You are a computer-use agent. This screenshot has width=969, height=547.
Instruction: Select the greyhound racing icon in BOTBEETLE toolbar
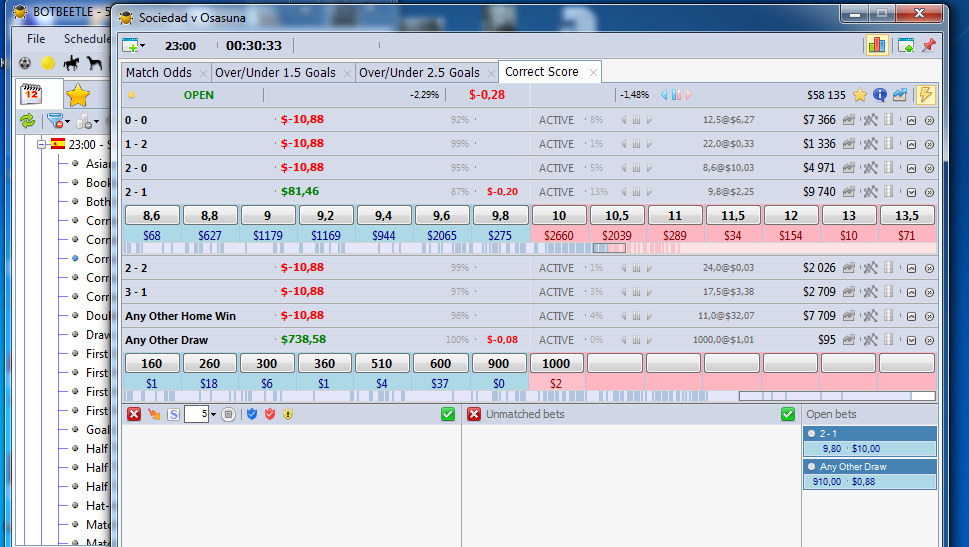coord(94,62)
